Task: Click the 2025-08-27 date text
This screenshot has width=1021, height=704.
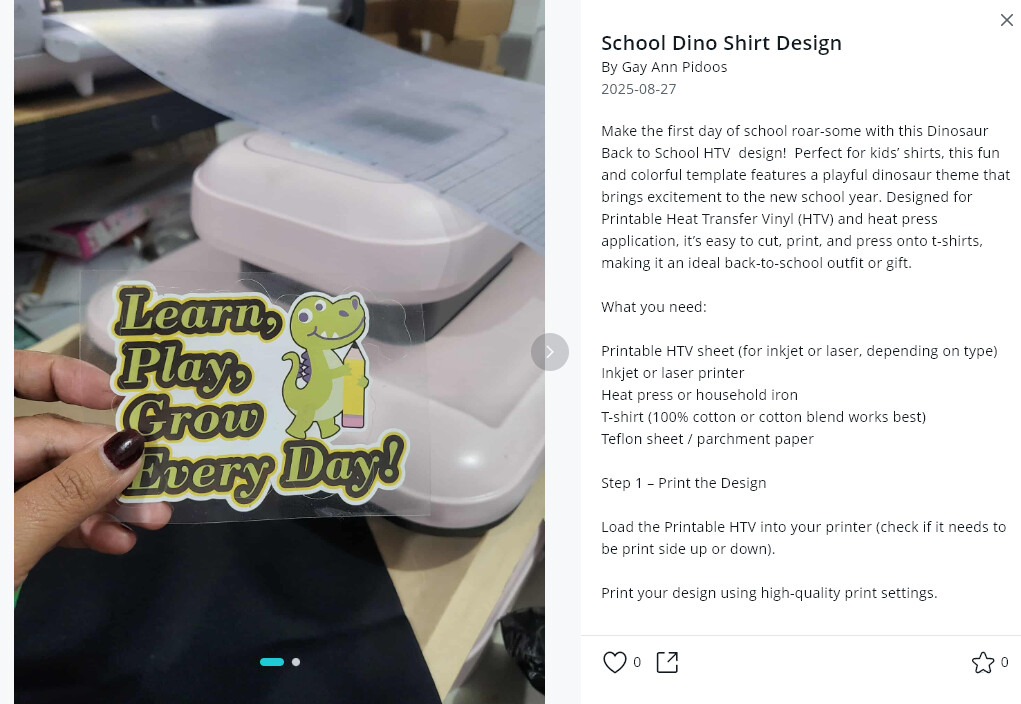Action: coord(638,89)
